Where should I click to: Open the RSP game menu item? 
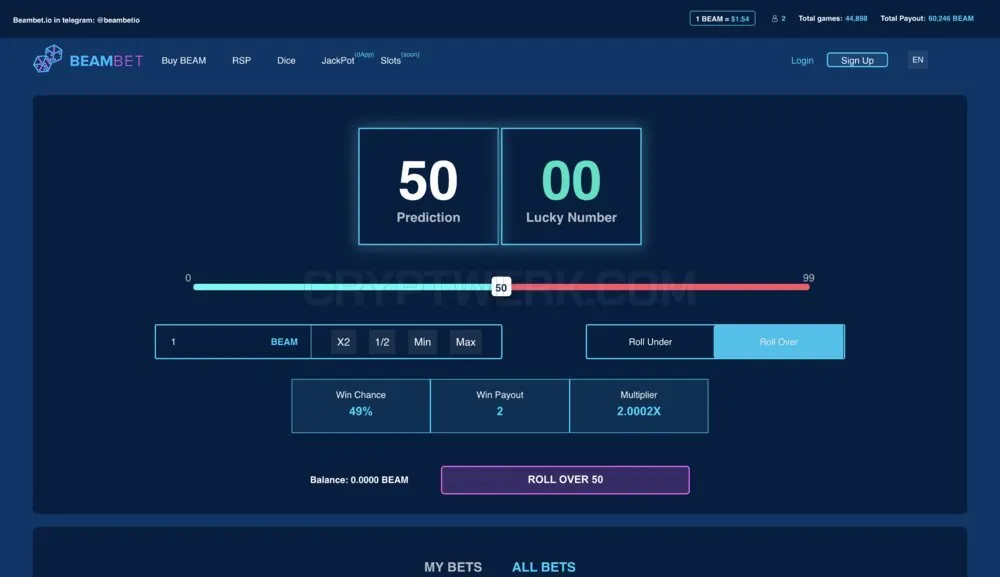[x=241, y=61]
